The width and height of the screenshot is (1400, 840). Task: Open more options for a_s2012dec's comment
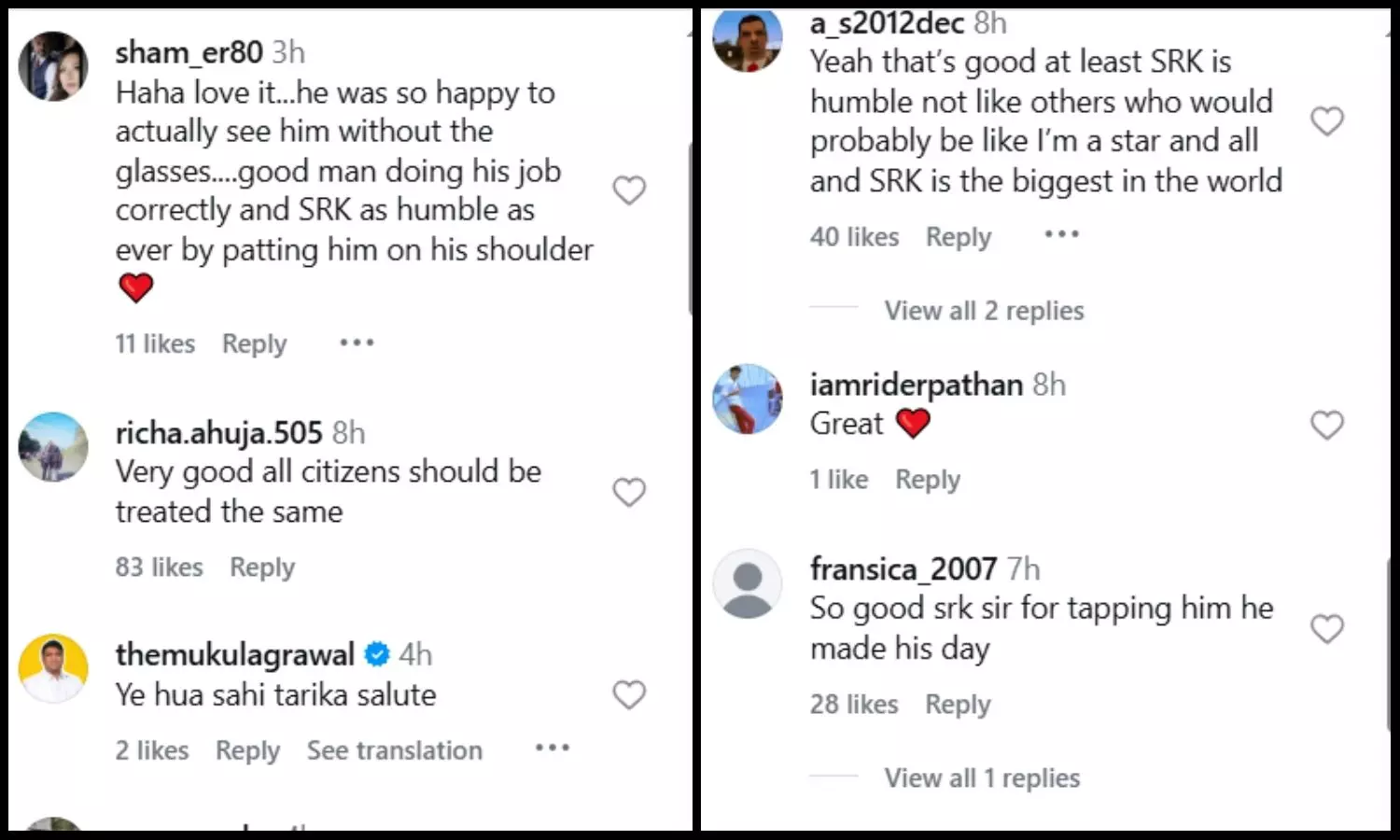1062,234
